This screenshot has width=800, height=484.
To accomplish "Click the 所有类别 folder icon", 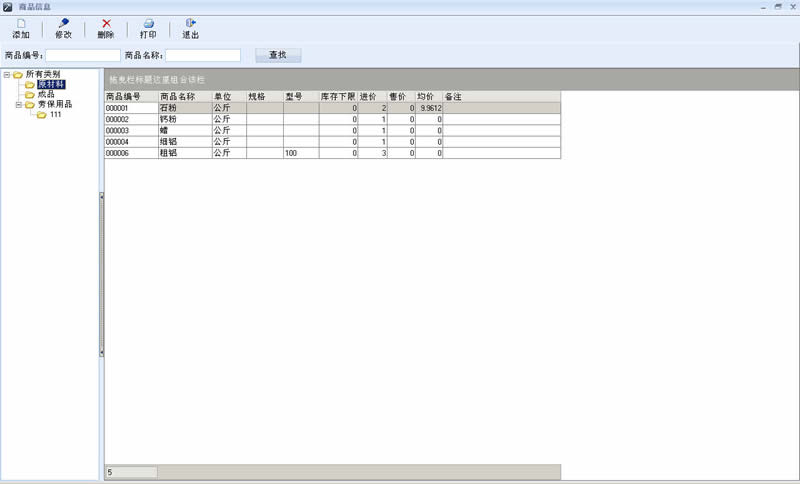I will [18, 75].
